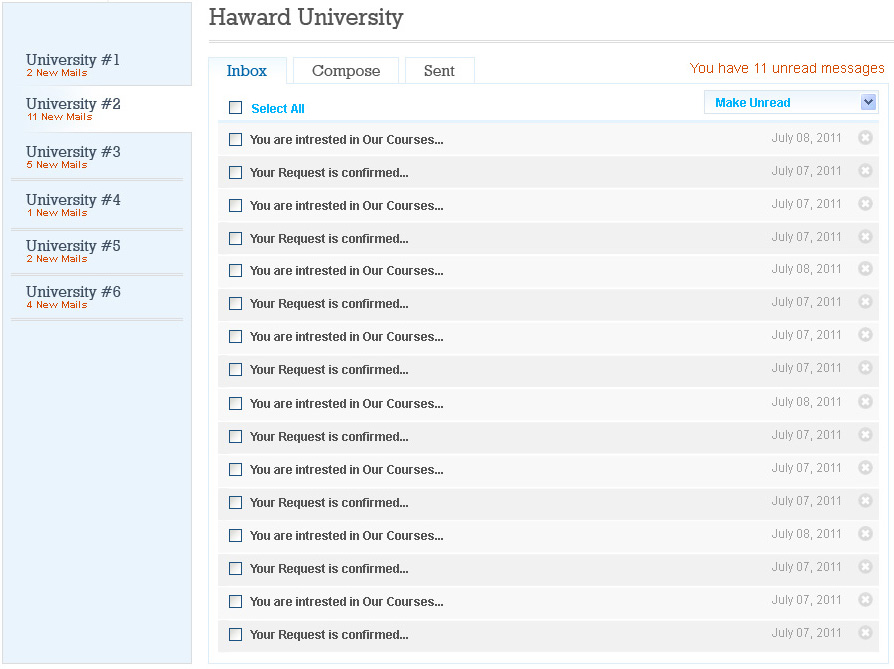Open the Make Unread dropdown arrow
The image size is (894, 669).
[868, 102]
